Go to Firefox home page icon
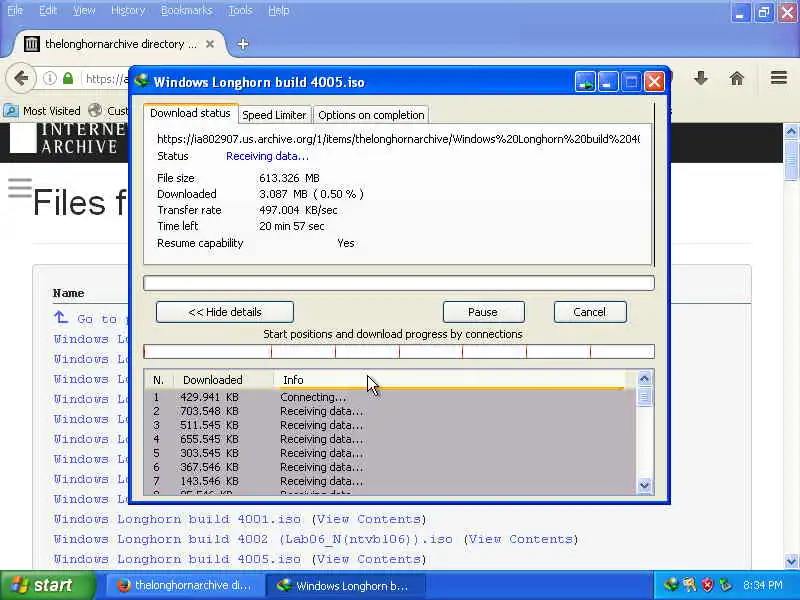The height and width of the screenshot is (600, 800). tap(737, 78)
